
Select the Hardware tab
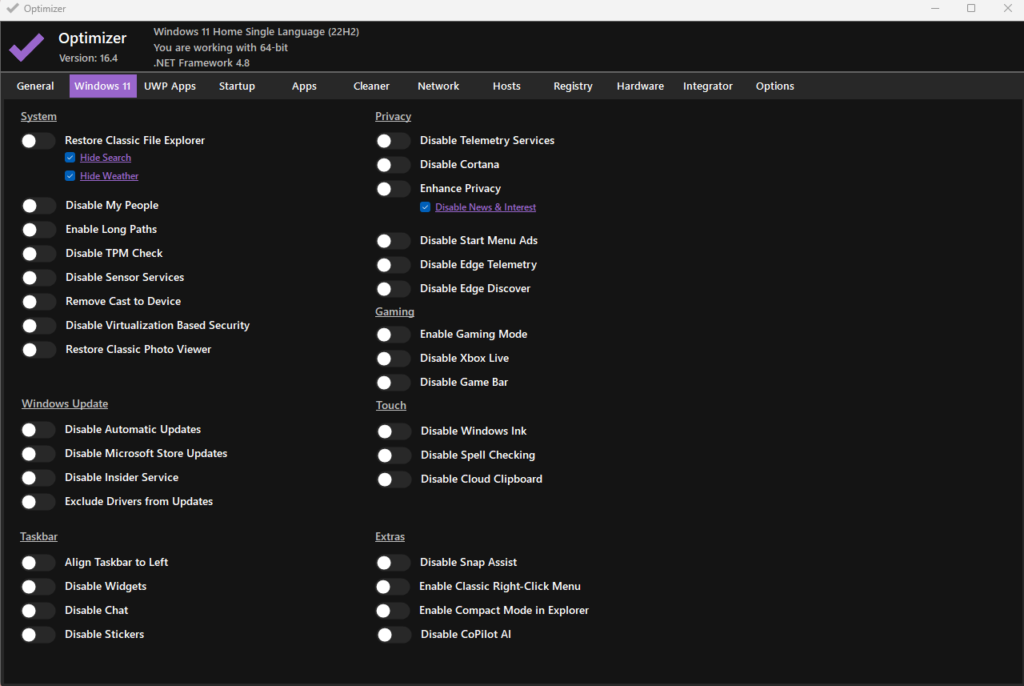[x=640, y=87]
